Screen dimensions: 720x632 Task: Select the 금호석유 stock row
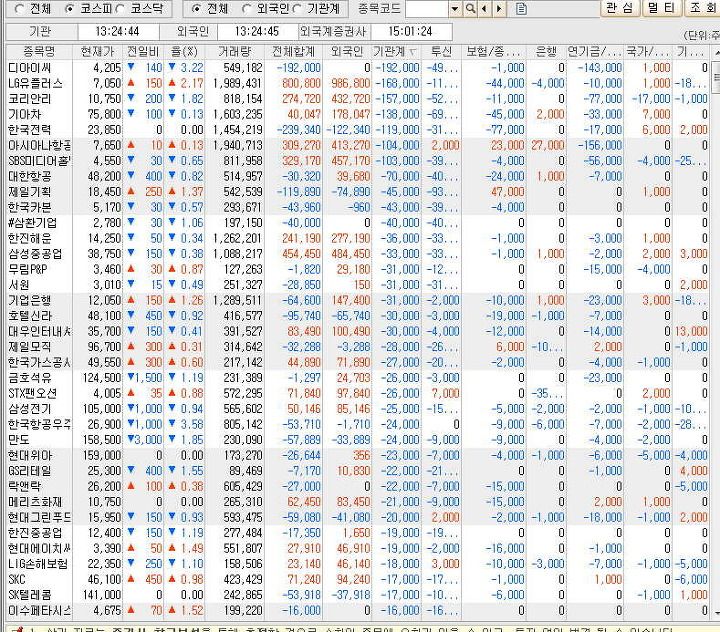coord(358,378)
